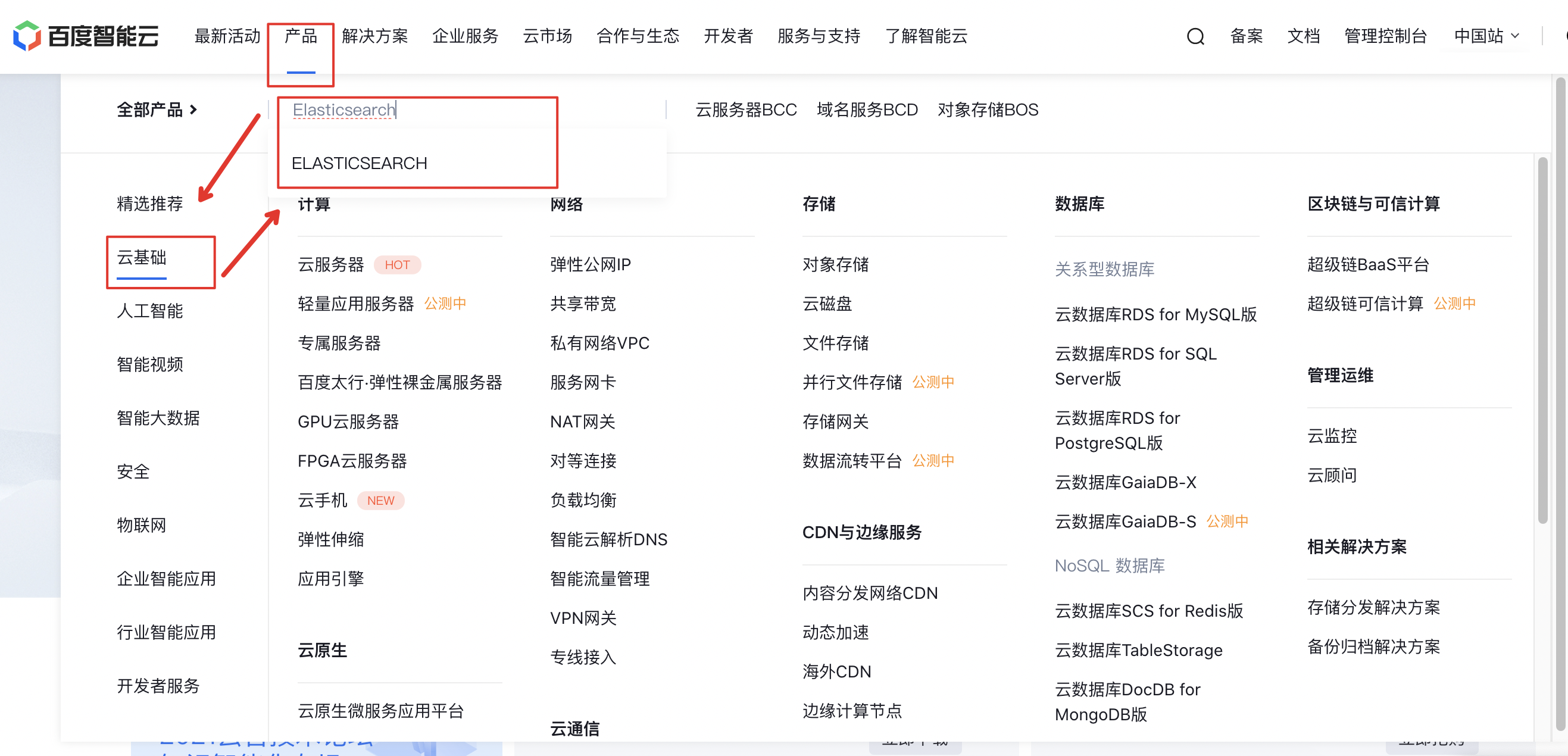Open GPU云服务器 product

(x=348, y=421)
